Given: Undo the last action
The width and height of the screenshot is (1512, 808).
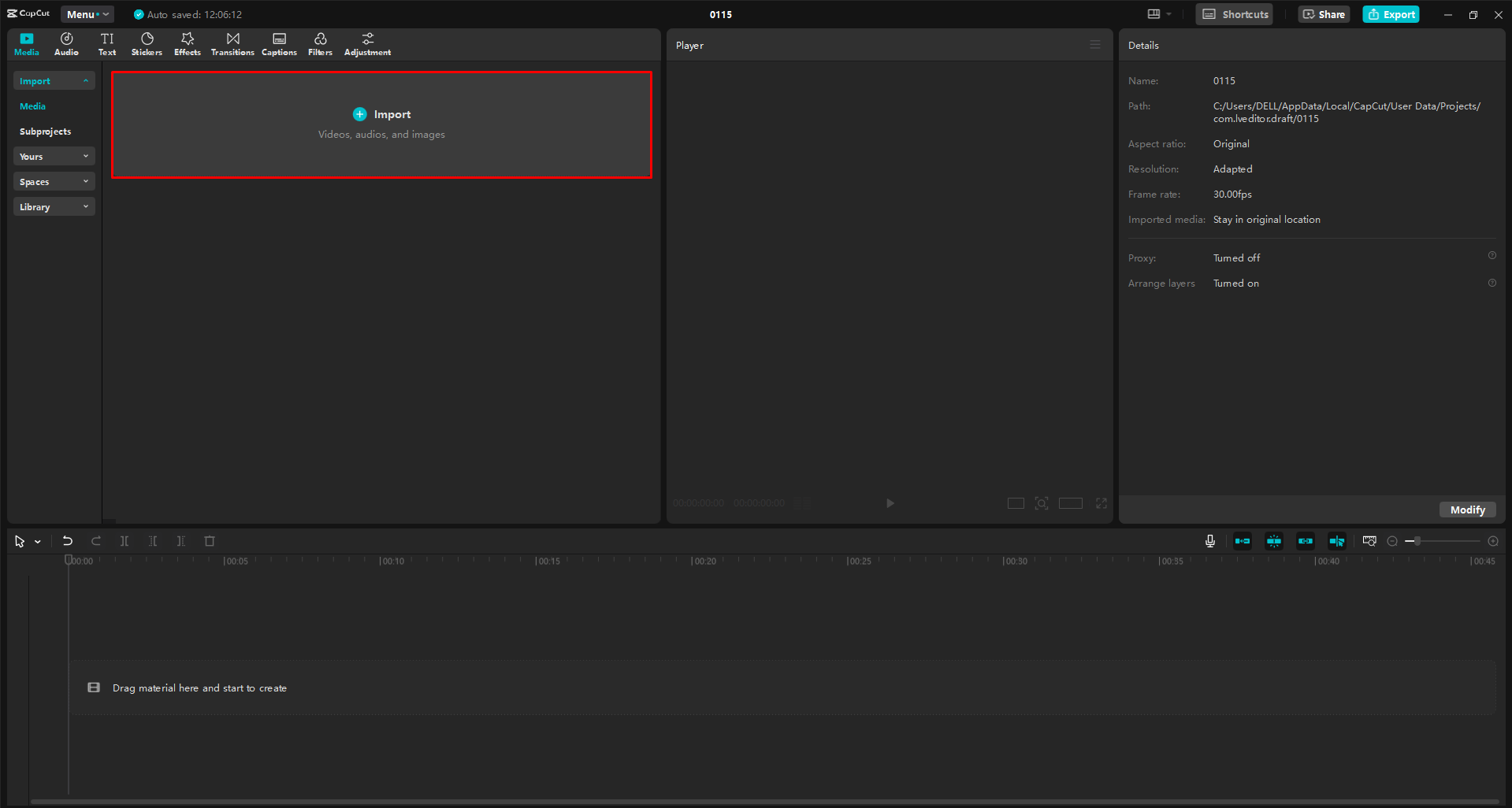Looking at the screenshot, I should coord(67,541).
